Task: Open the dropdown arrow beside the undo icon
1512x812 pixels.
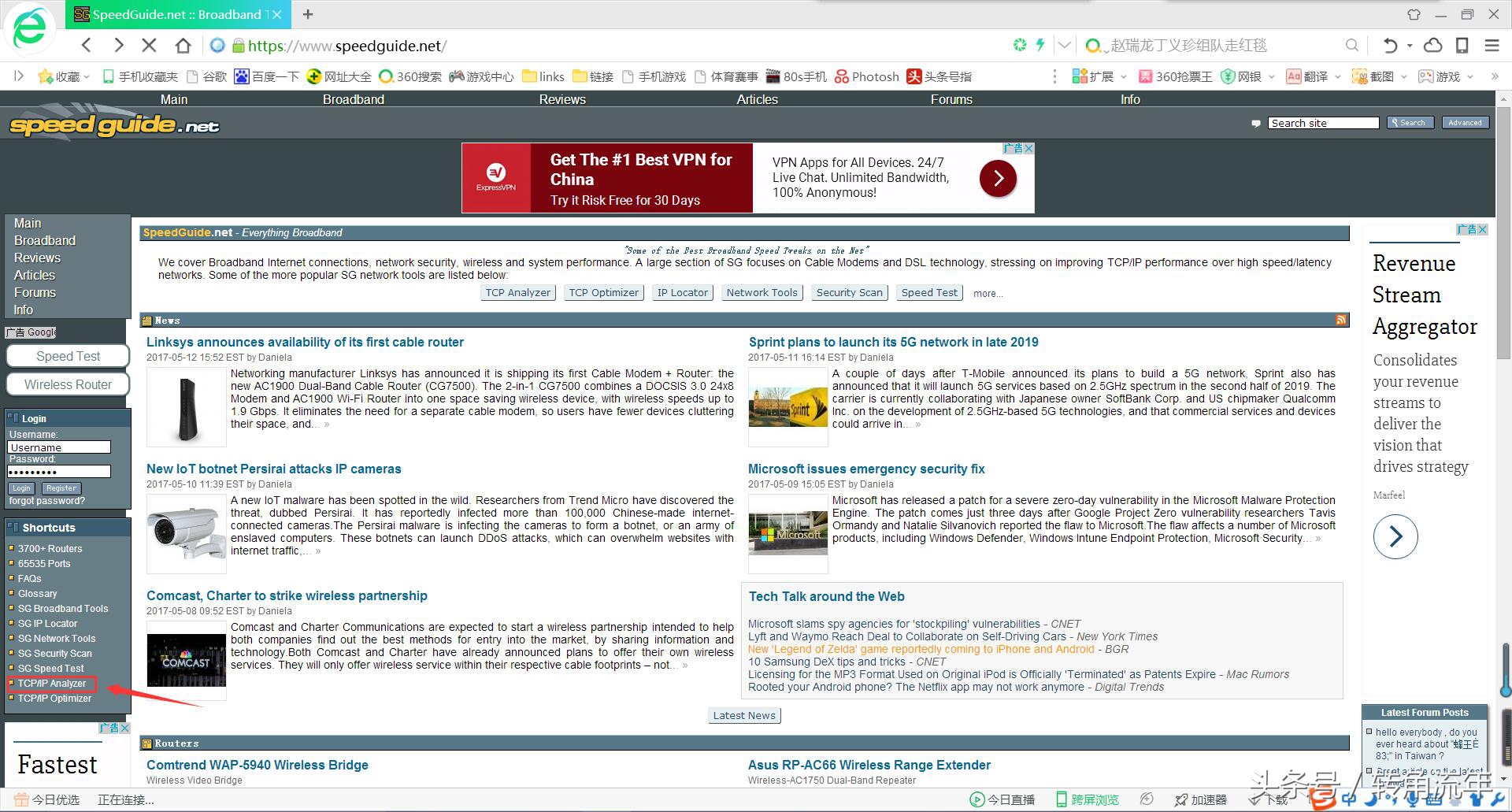Action: coord(1410,46)
